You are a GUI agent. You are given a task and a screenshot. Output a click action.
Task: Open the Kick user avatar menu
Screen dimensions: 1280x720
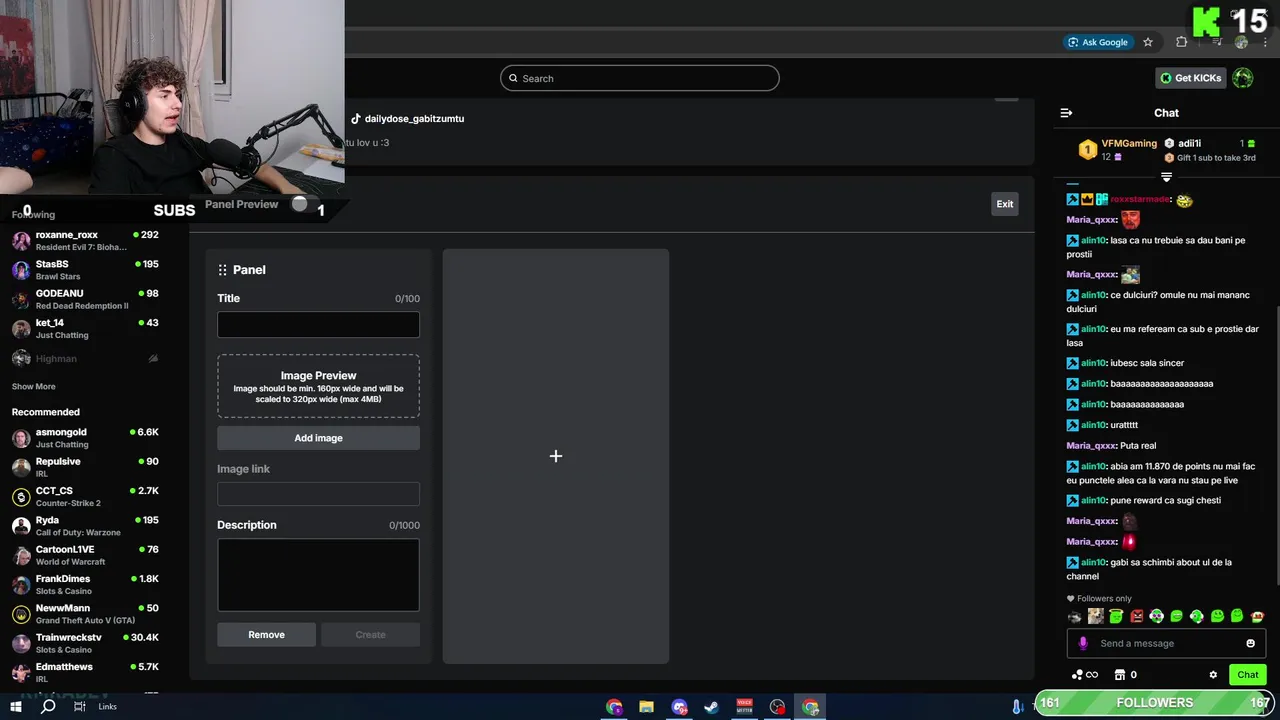click(x=1243, y=78)
